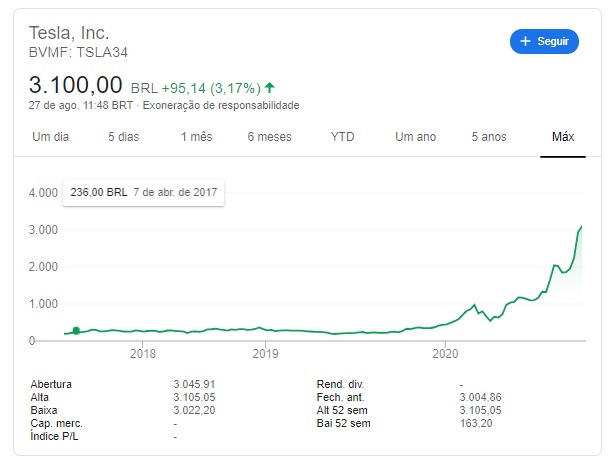Switch to the 6 meses tab
Screen dimensions: 611x461
269,137
